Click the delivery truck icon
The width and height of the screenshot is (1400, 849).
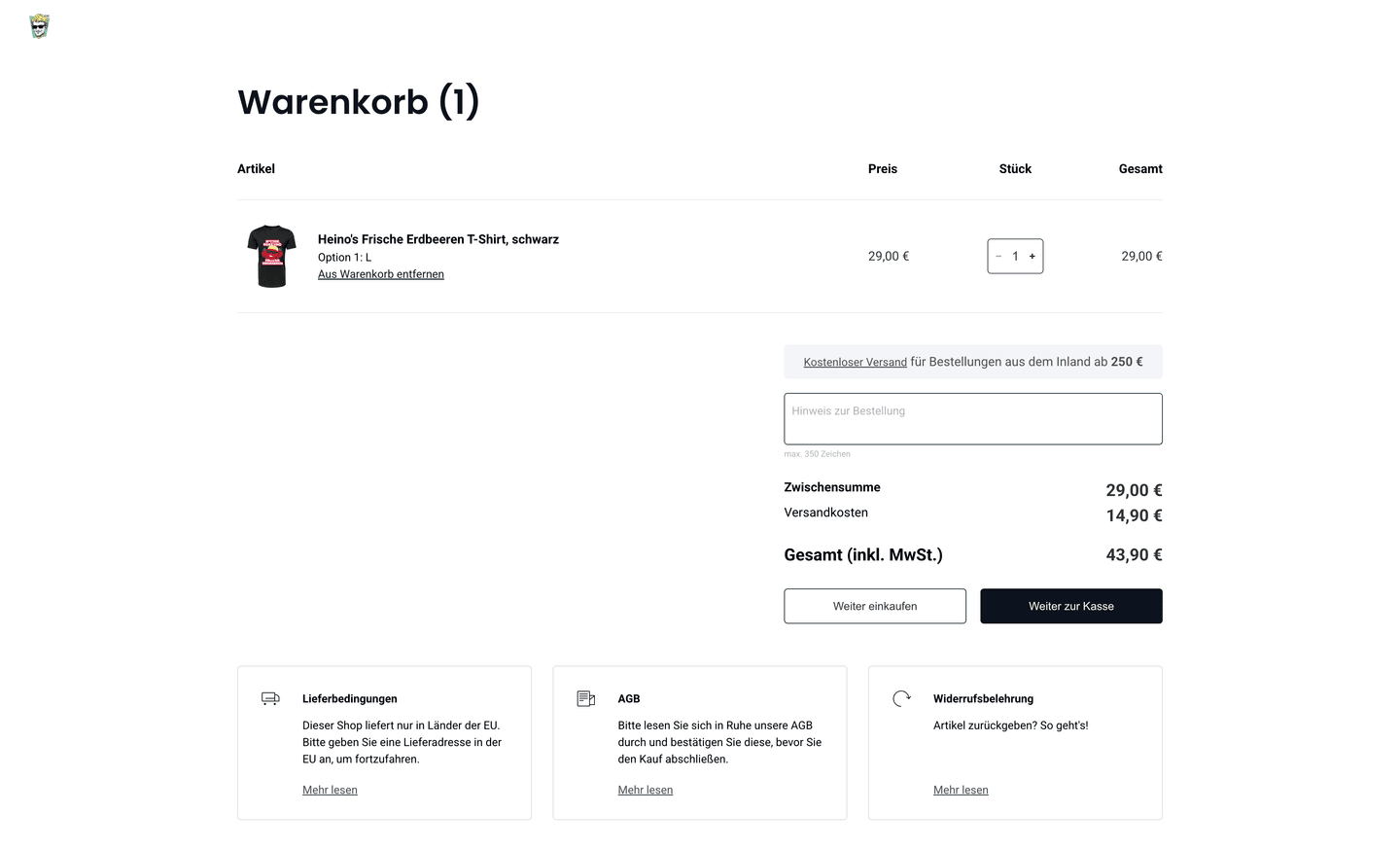(x=270, y=698)
